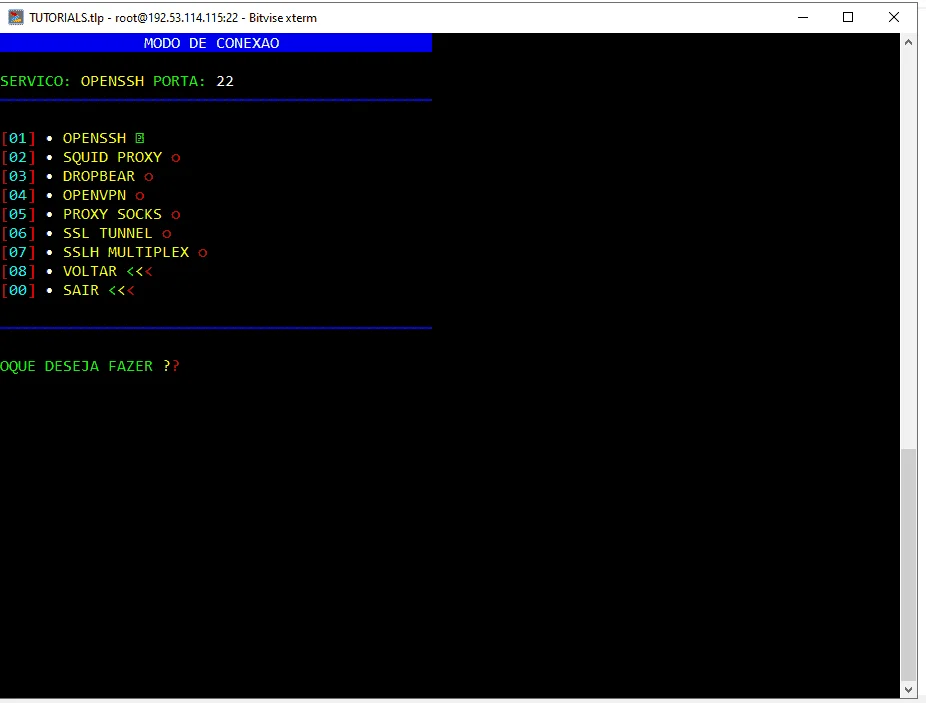This screenshot has height=703, width=926.
Task: Select the OPENVPN menu entry
Action: tap(94, 195)
